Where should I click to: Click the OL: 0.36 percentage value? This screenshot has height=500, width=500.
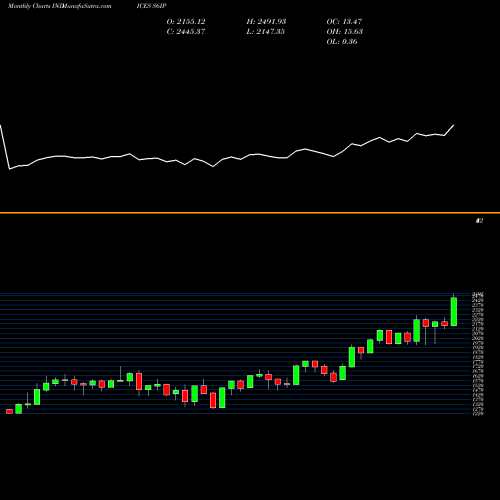[342, 42]
